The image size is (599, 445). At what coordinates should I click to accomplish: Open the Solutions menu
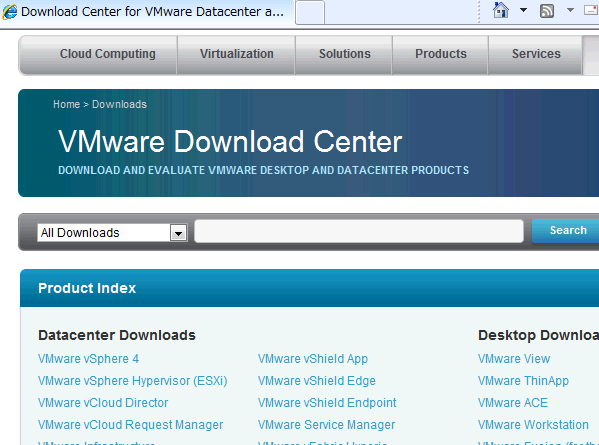click(345, 54)
